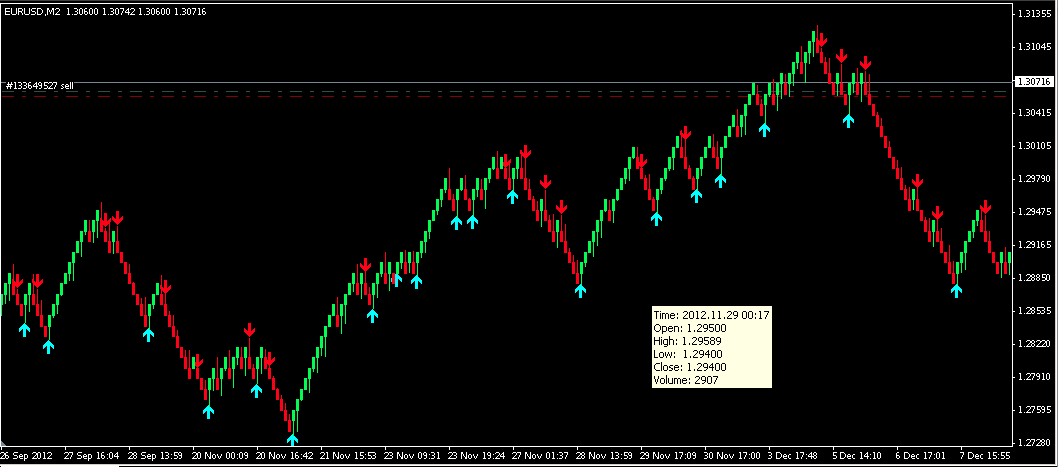Click the tooltip line Low: 1.29400
This screenshot has width=1058, height=467.
[x=690, y=354]
